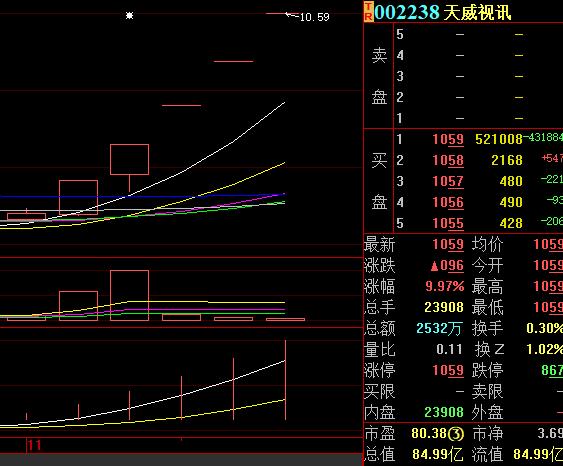Click the 总值 value 84.99亿

(437, 455)
